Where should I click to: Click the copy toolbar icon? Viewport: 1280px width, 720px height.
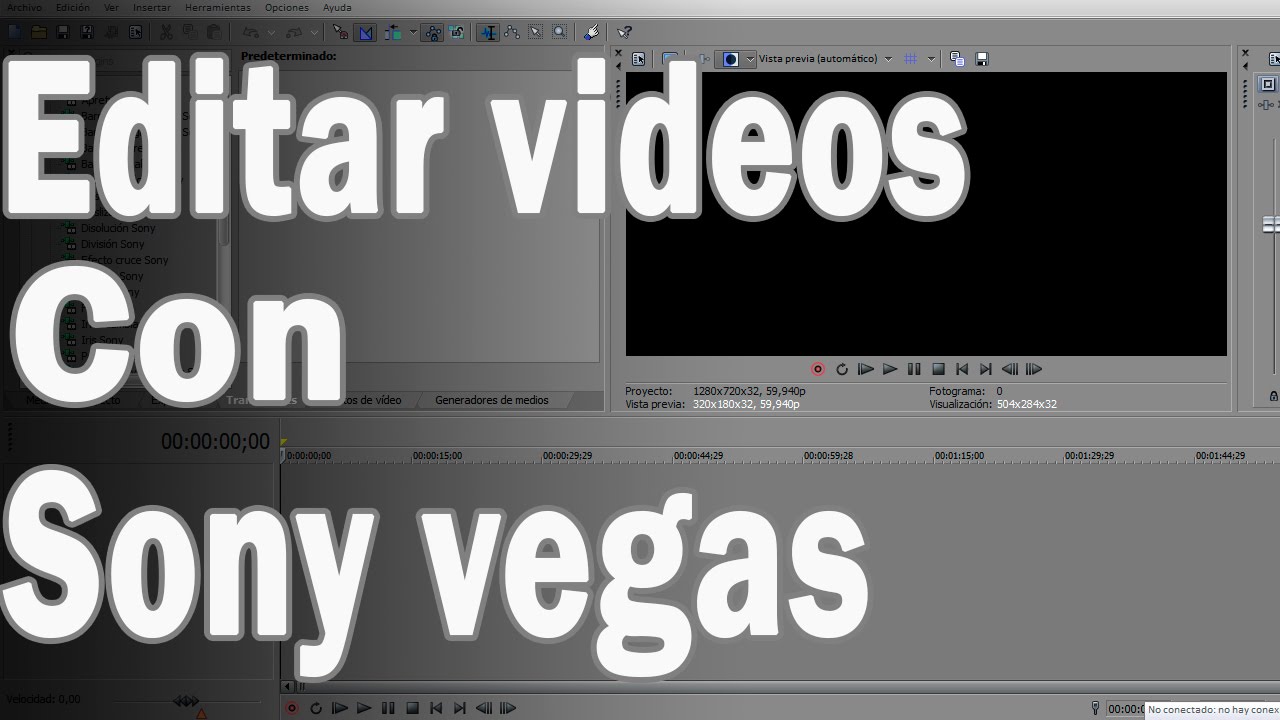(189, 32)
